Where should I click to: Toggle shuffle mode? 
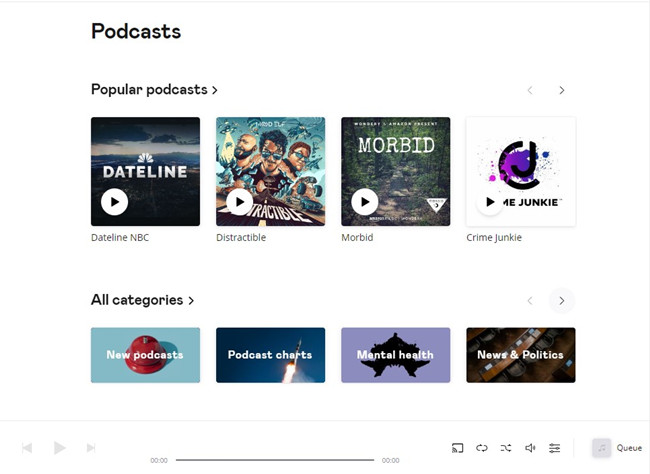506,448
